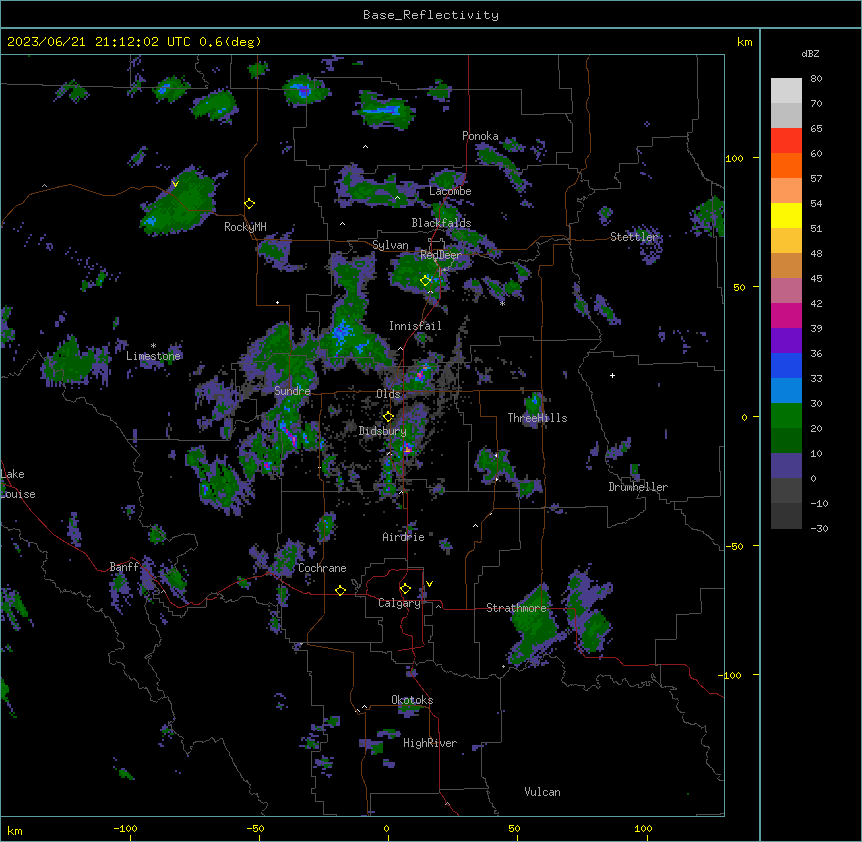This screenshot has height=842, width=862.
Task: Click the km label at bottom-left corner
Action: pyautogui.click(x=15, y=831)
